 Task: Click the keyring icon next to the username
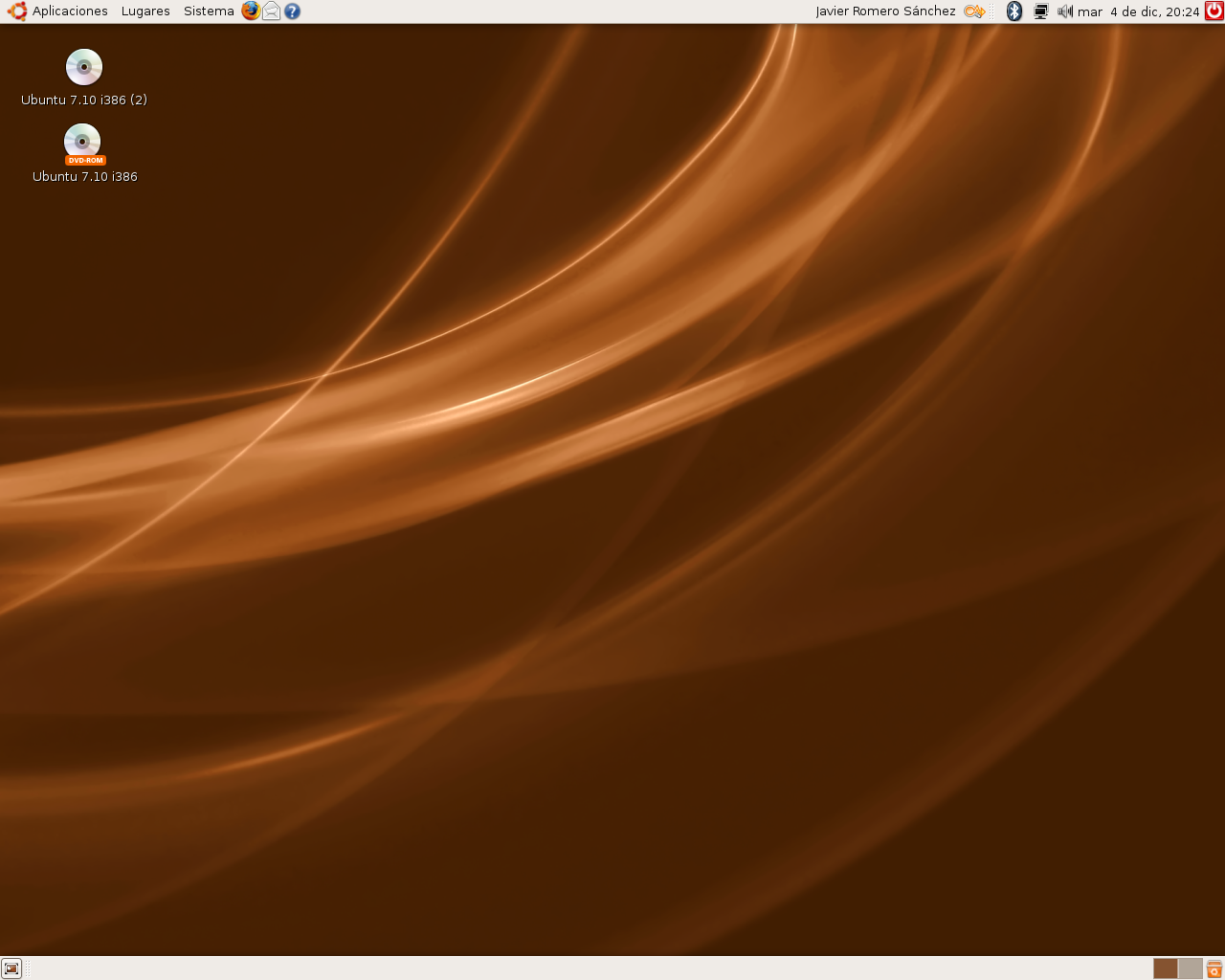pyautogui.click(x=974, y=11)
